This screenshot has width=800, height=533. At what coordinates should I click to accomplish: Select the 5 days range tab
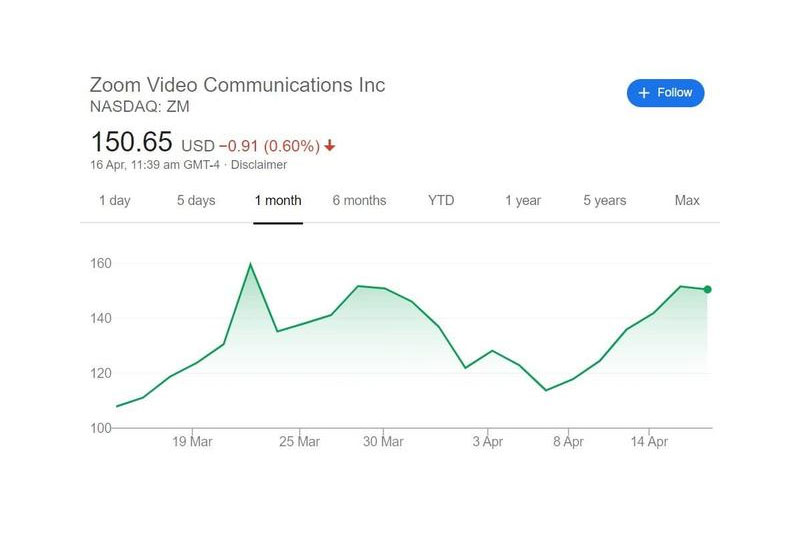tap(196, 200)
